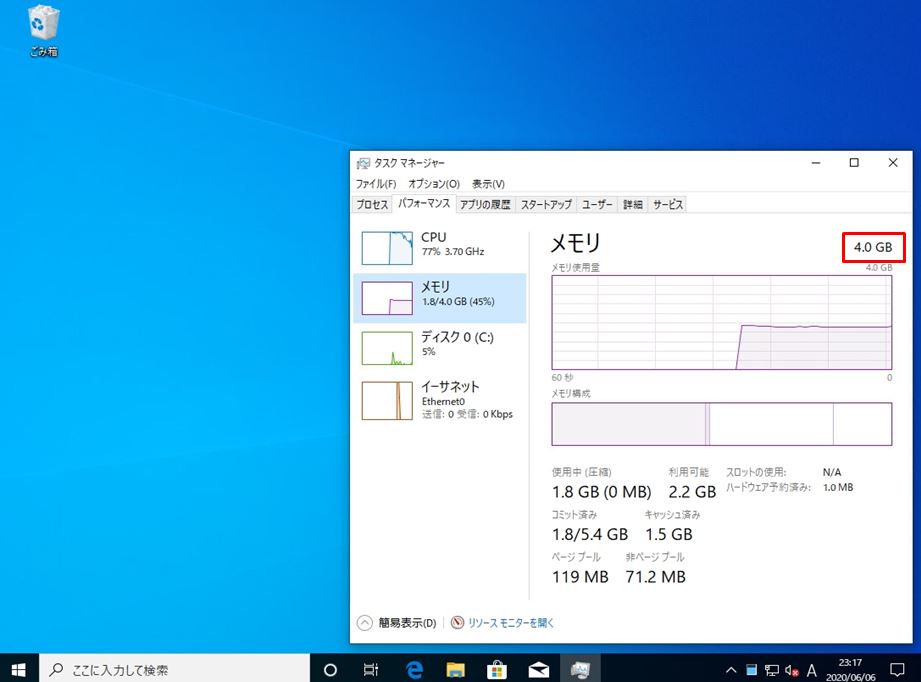Launch Microsoft Edge from taskbar
Screen dimensions: 921x682
tap(415, 669)
